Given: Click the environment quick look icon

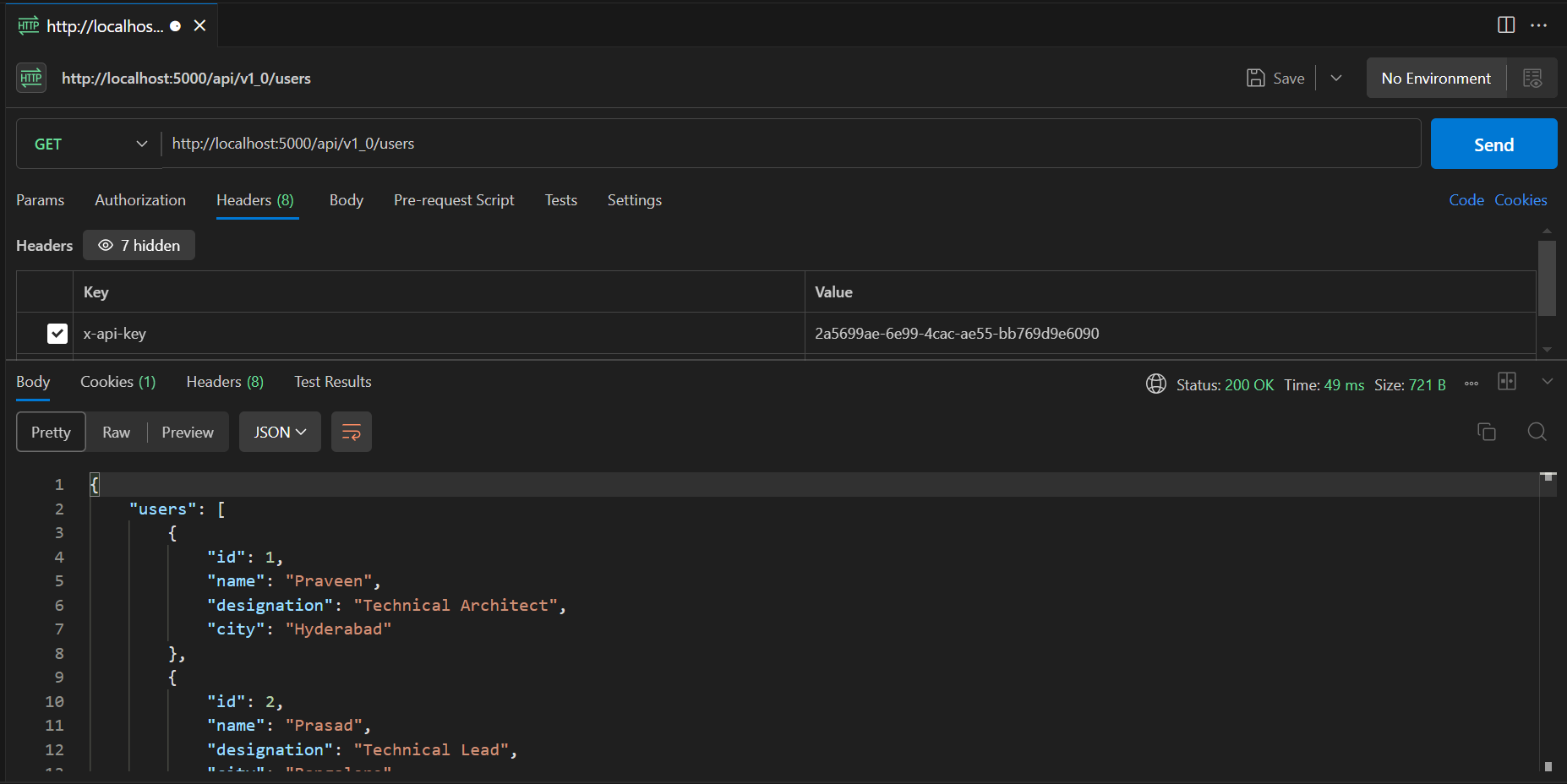Looking at the screenshot, I should [1532, 79].
